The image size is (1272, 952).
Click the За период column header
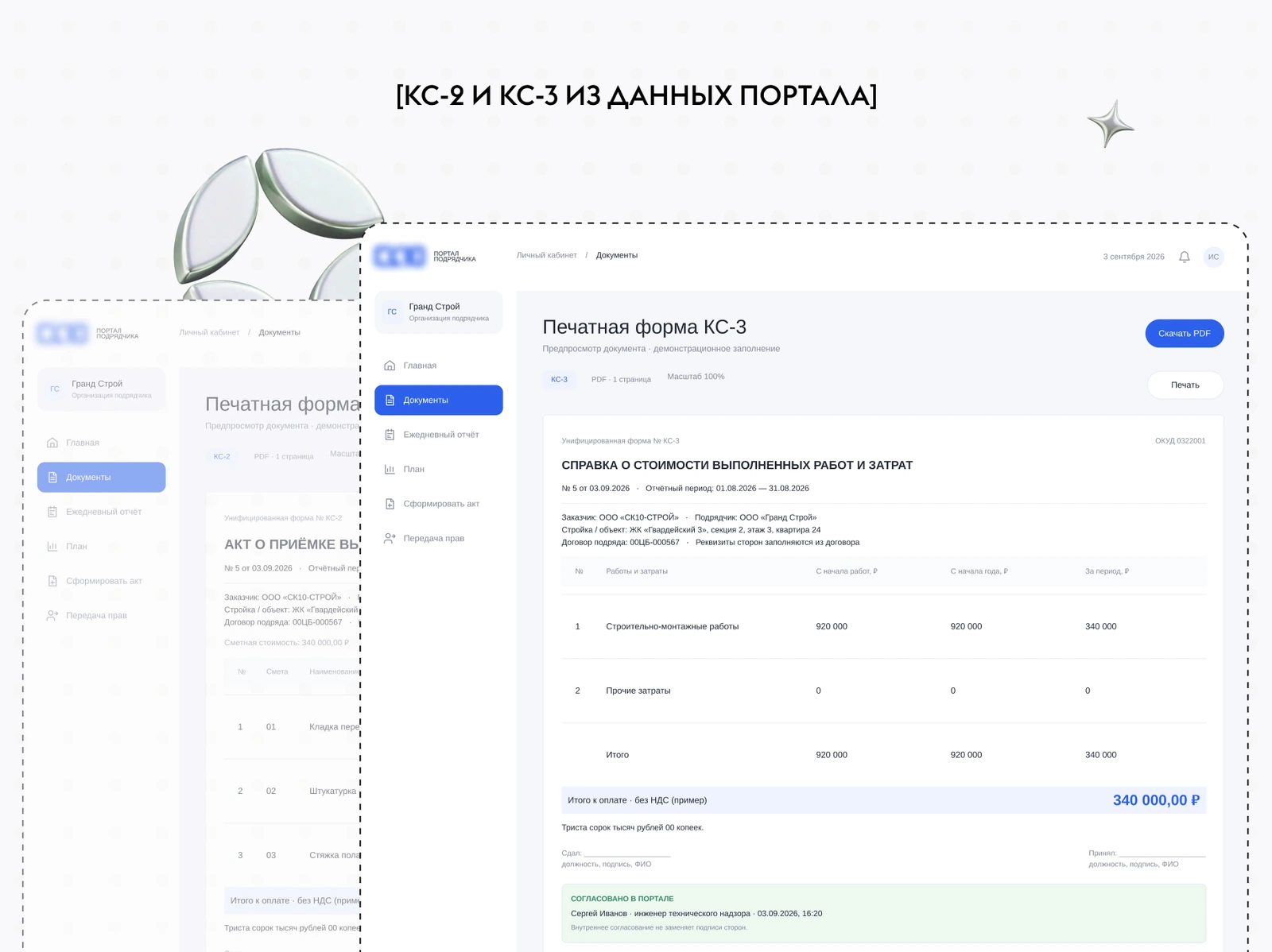pos(1107,571)
